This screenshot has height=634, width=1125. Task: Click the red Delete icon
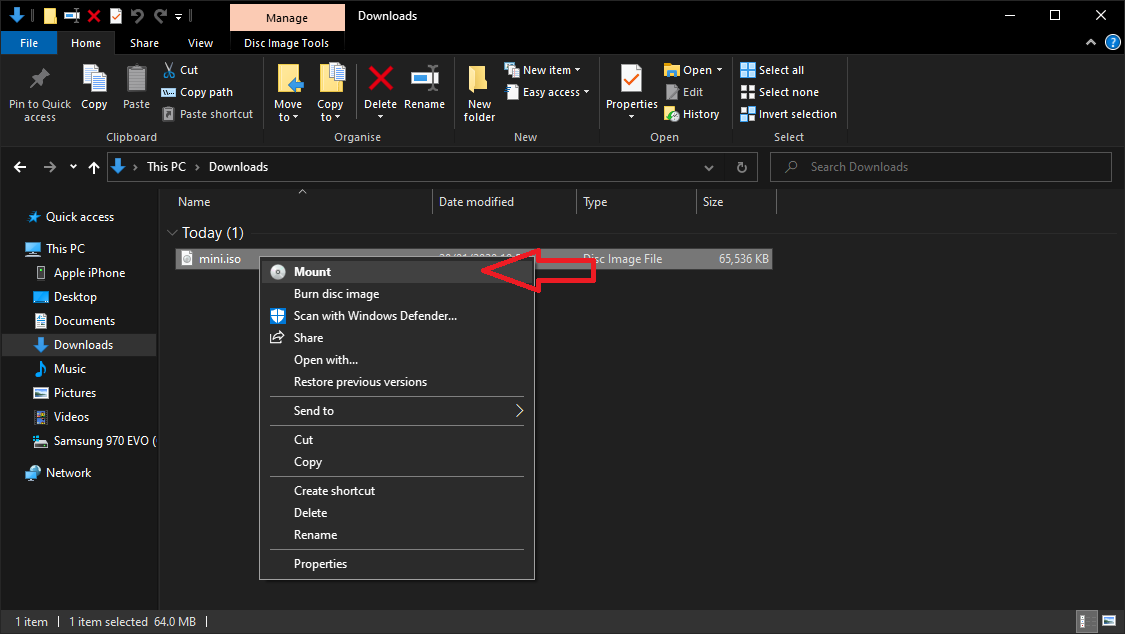pos(380,78)
